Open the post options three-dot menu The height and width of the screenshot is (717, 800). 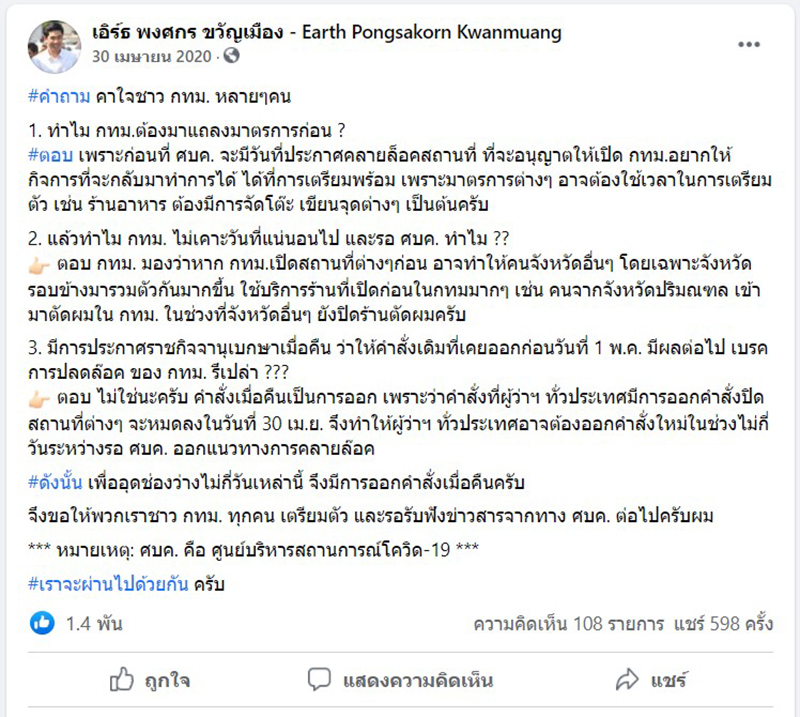click(x=747, y=43)
